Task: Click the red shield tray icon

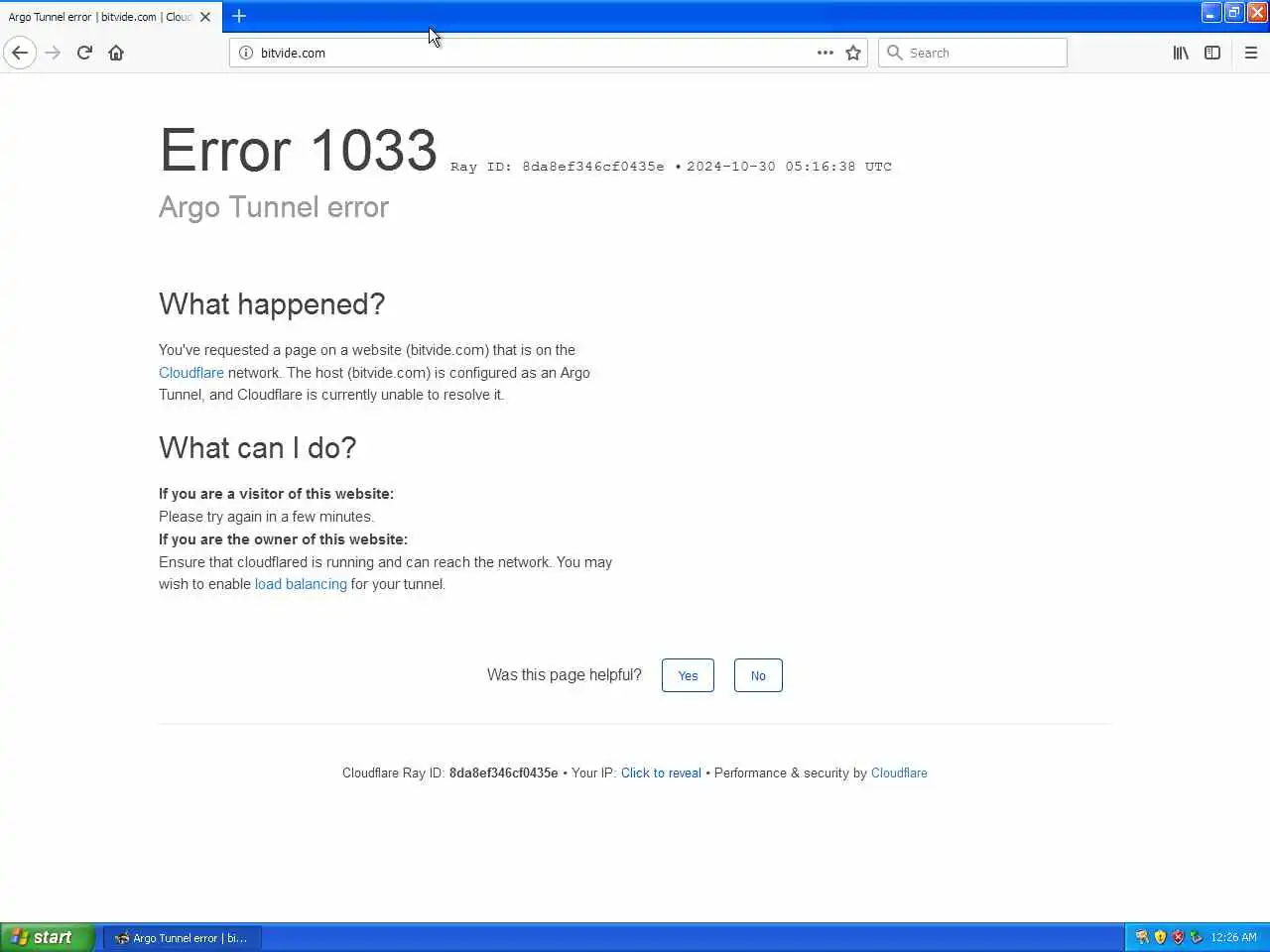Action: point(1178,937)
